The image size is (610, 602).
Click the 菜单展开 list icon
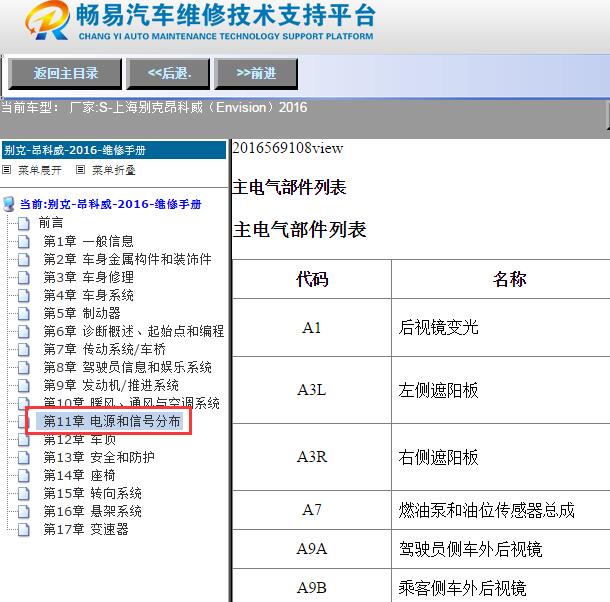7,170
